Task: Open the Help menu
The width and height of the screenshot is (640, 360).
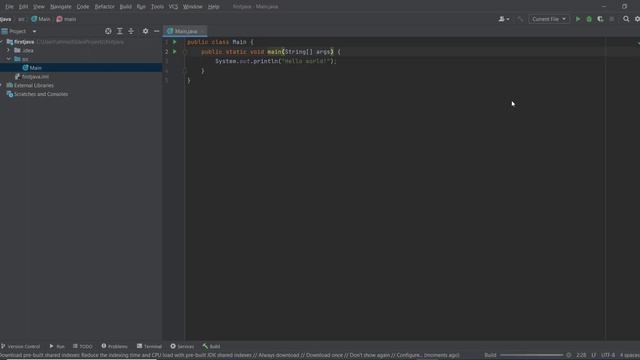Action: pyautogui.click(x=213, y=7)
